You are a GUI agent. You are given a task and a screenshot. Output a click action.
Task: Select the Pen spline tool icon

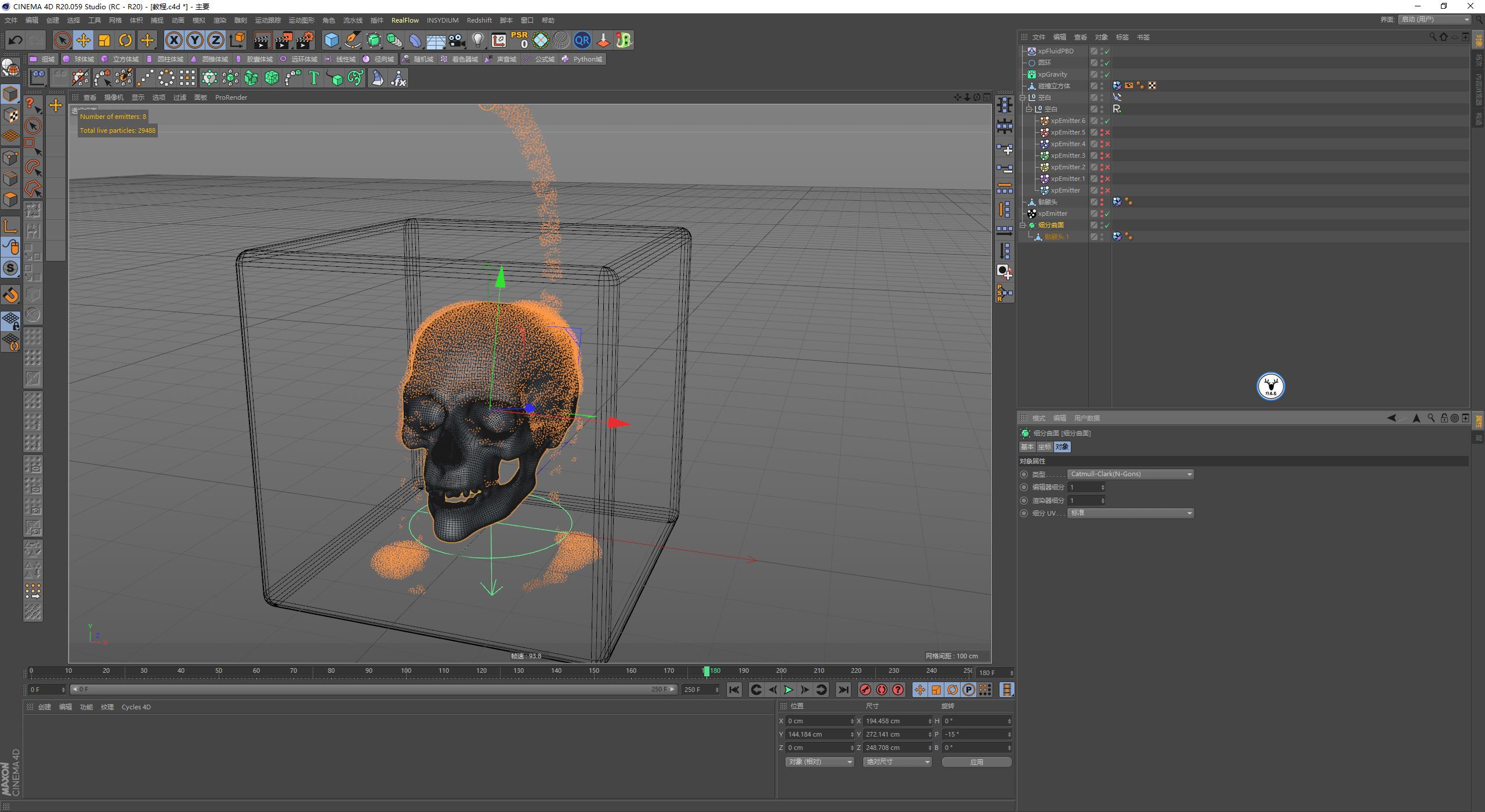point(352,40)
